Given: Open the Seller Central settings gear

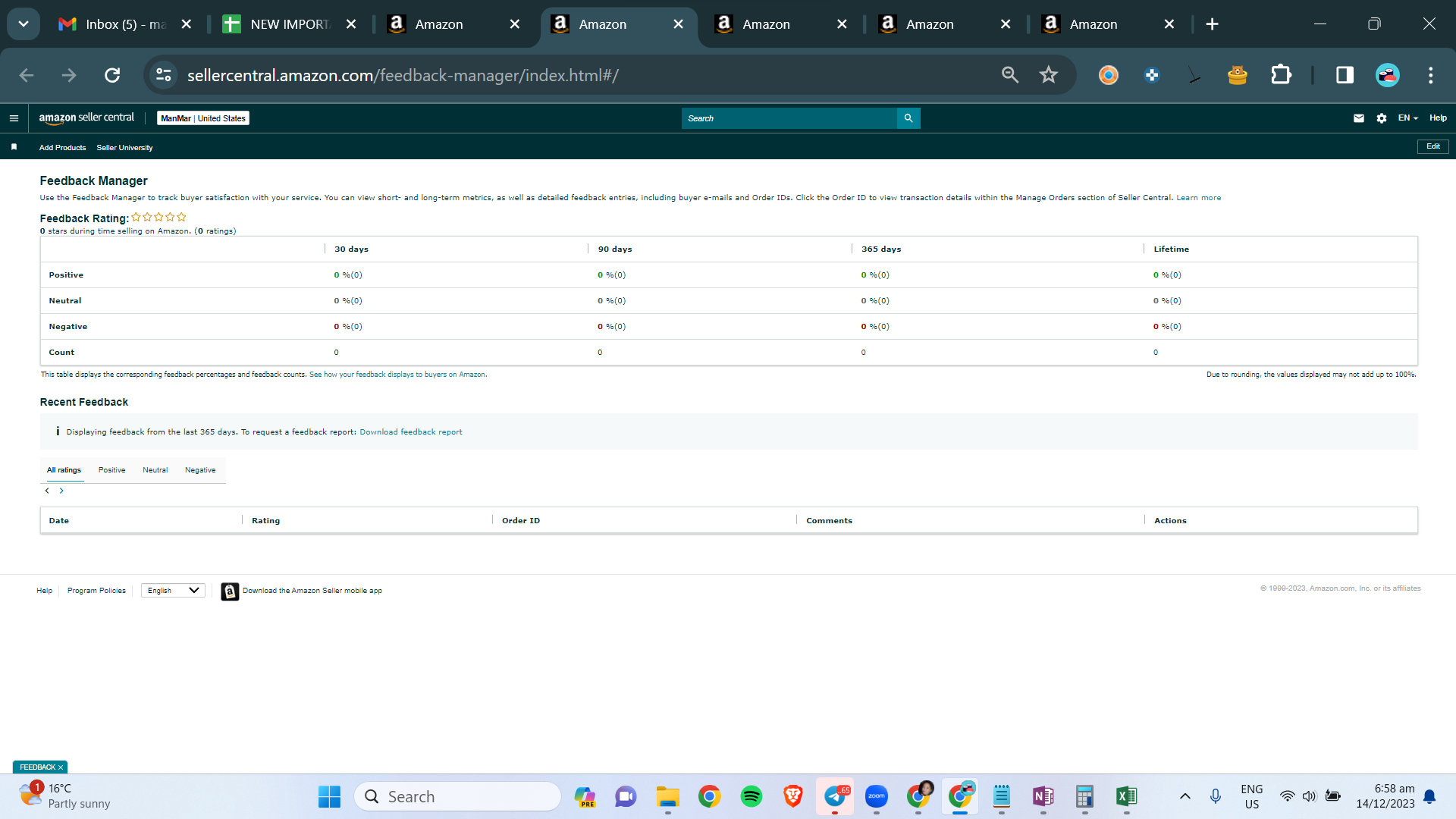Looking at the screenshot, I should coord(1382,118).
